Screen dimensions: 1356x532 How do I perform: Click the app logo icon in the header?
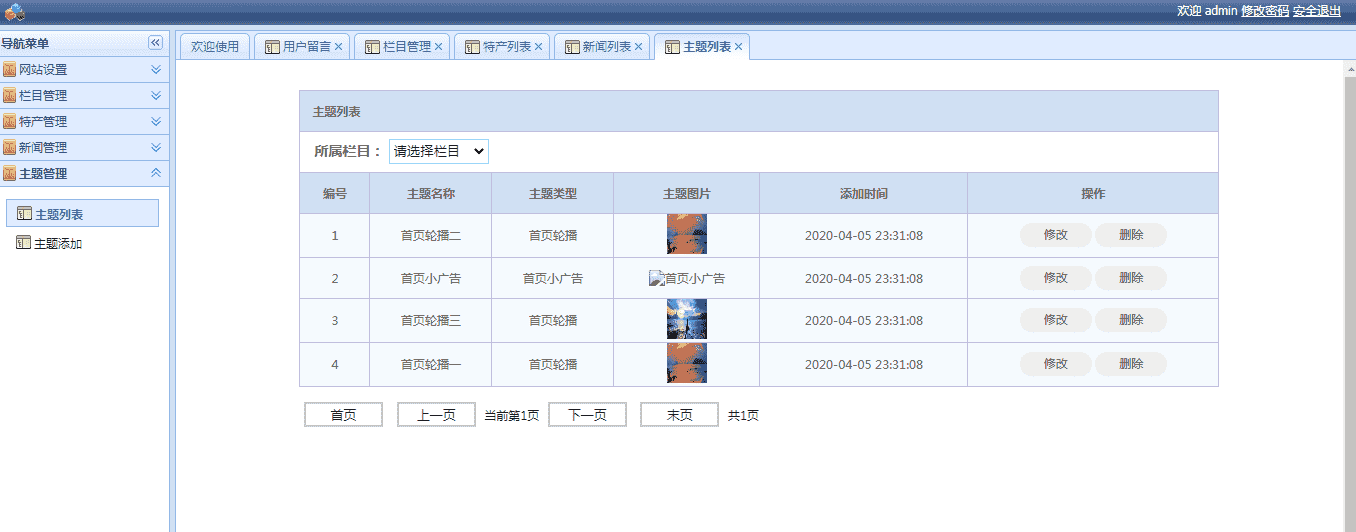click(x=14, y=11)
